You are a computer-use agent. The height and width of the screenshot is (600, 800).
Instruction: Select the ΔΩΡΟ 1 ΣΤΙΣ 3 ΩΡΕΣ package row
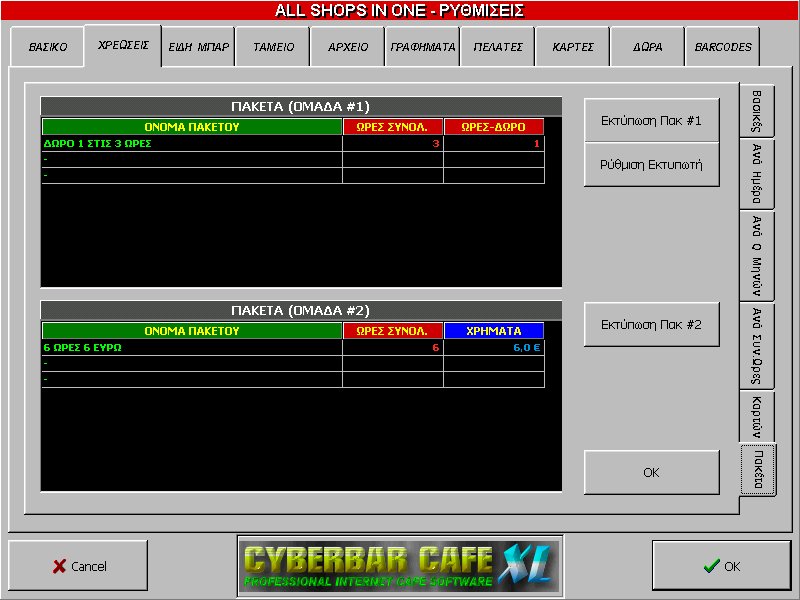pos(191,144)
